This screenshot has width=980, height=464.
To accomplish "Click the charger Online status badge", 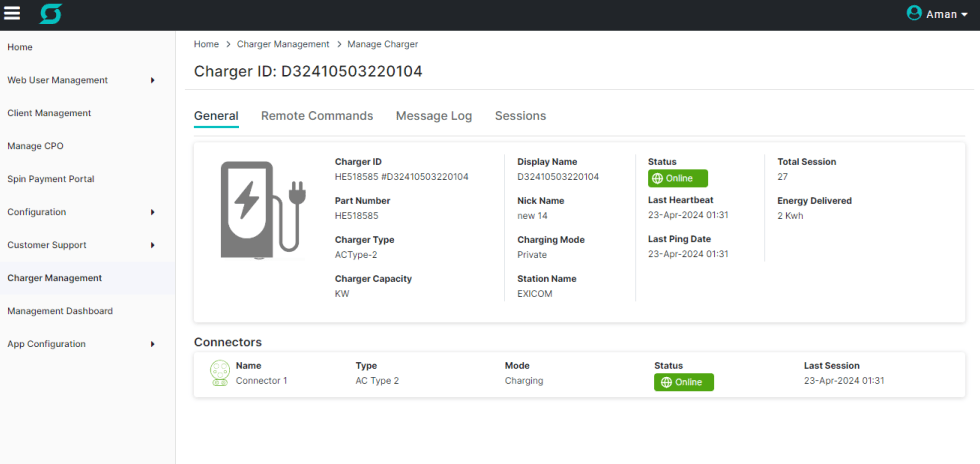I will pos(677,178).
